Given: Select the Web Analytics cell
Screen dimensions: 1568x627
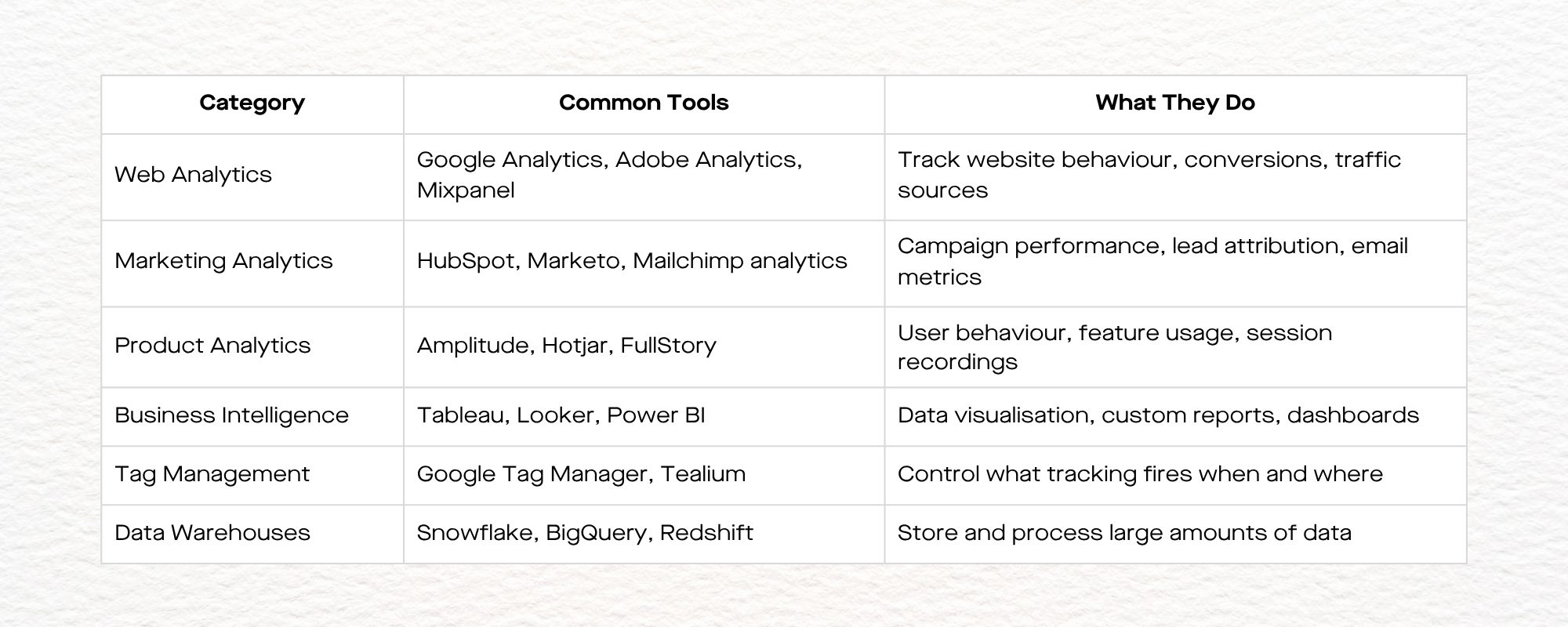Looking at the screenshot, I should pos(194,175).
